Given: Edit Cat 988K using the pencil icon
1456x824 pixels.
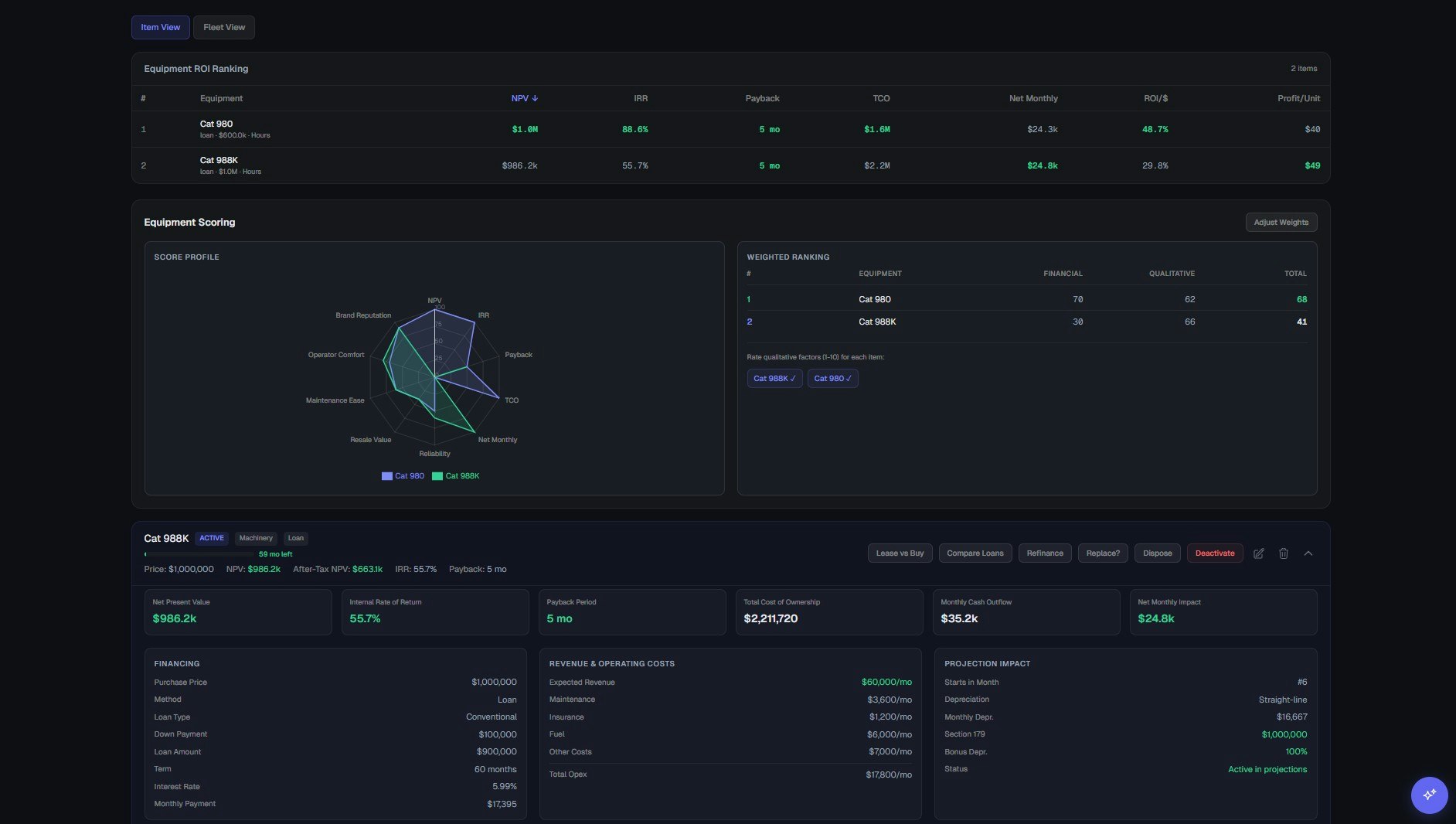Looking at the screenshot, I should pyautogui.click(x=1258, y=553).
